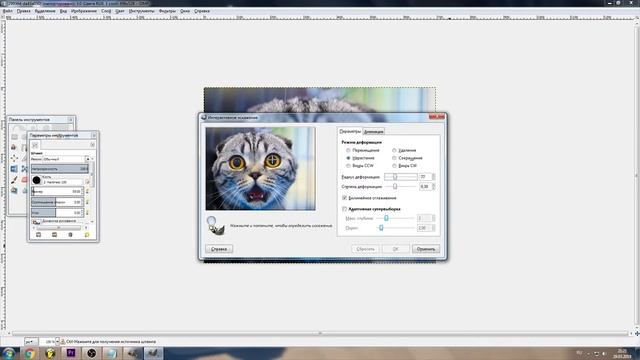Click the deform amount spinner arrows
This screenshot has width=640, height=360.
(x=433, y=186)
